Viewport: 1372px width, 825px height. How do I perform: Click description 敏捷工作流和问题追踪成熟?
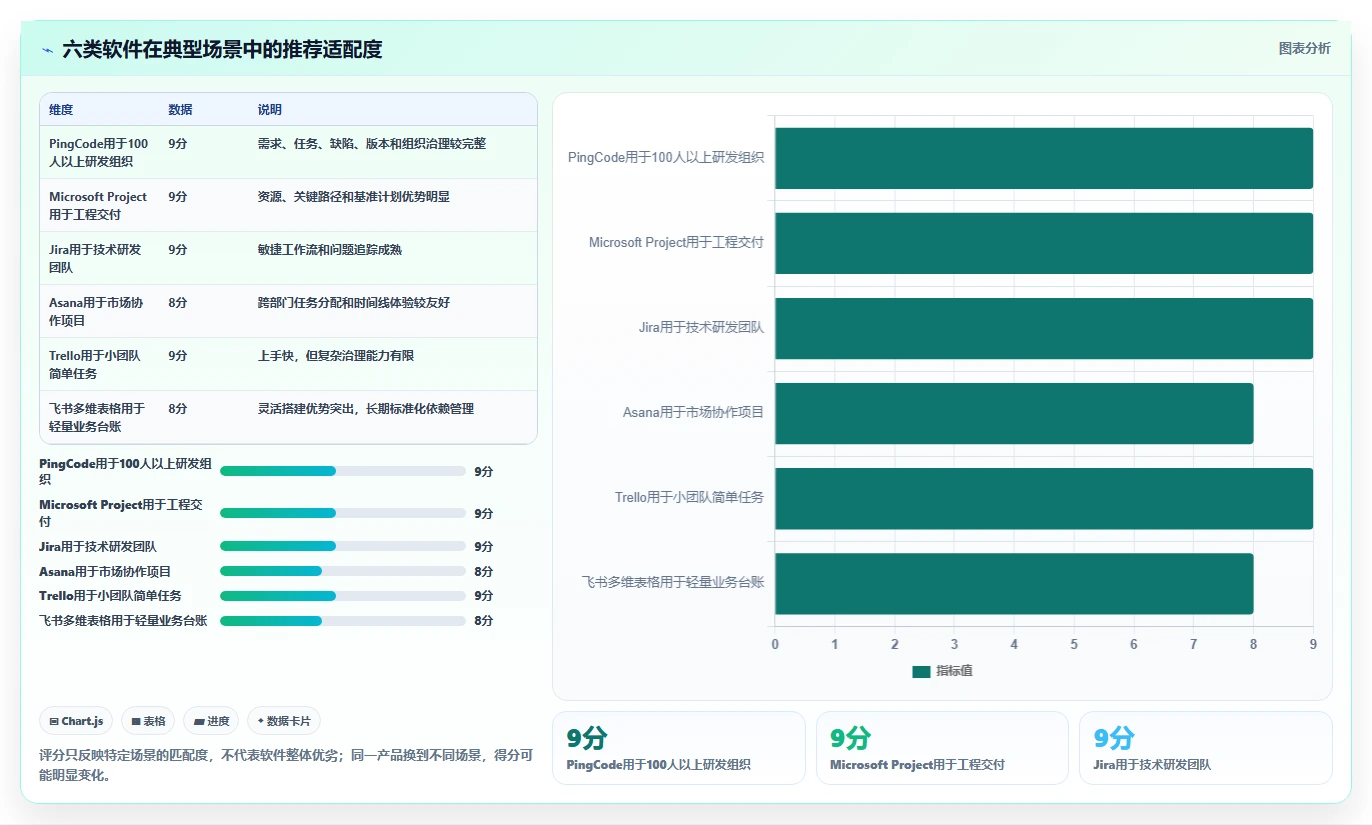329,250
